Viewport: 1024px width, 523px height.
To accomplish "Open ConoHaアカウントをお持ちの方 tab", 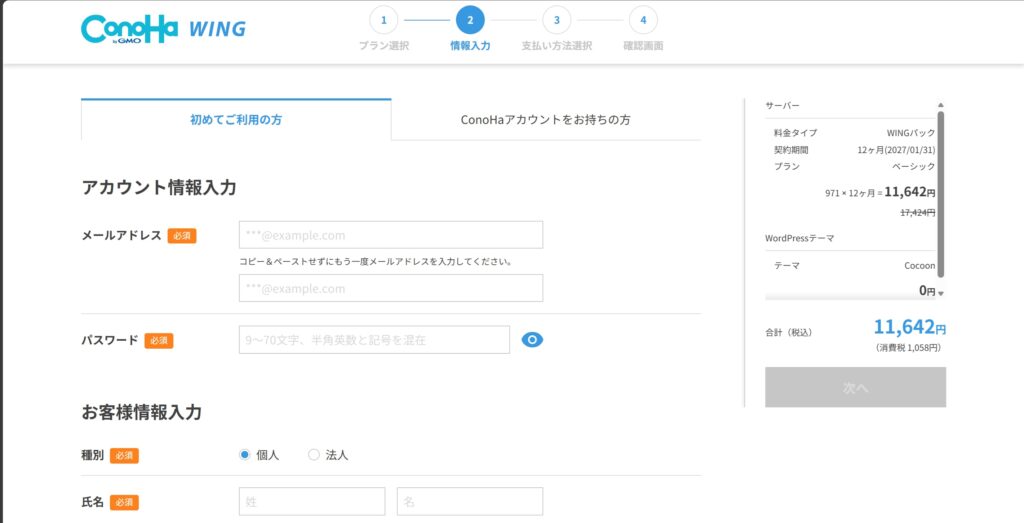I will point(546,120).
